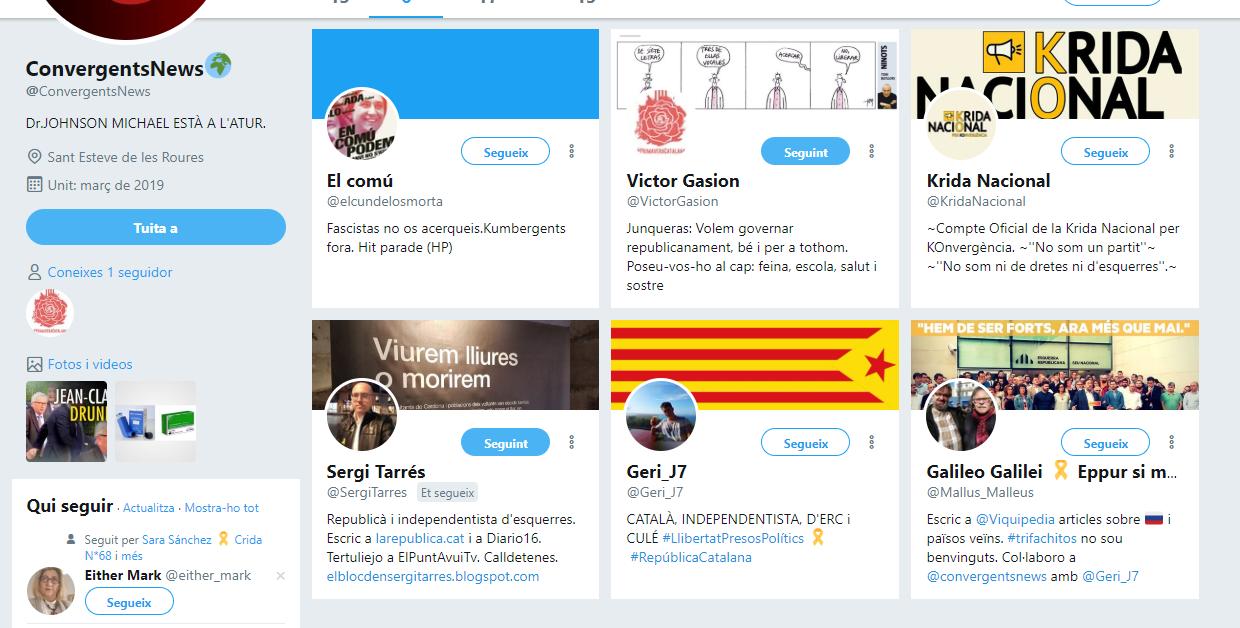Toggle Segueix button for Krida Nacional
This screenshot has height=628, width=1240.
pyautogui.click(x=1105, y=152)
